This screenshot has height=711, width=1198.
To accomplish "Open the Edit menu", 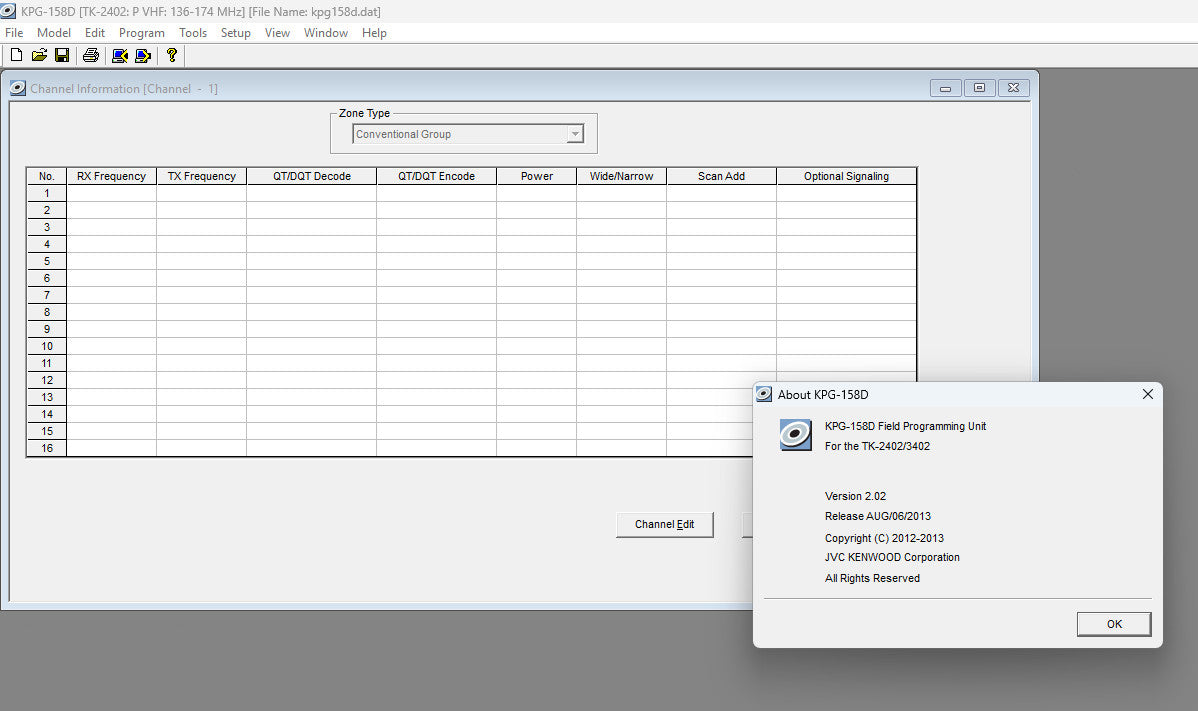I will point(95,33).
